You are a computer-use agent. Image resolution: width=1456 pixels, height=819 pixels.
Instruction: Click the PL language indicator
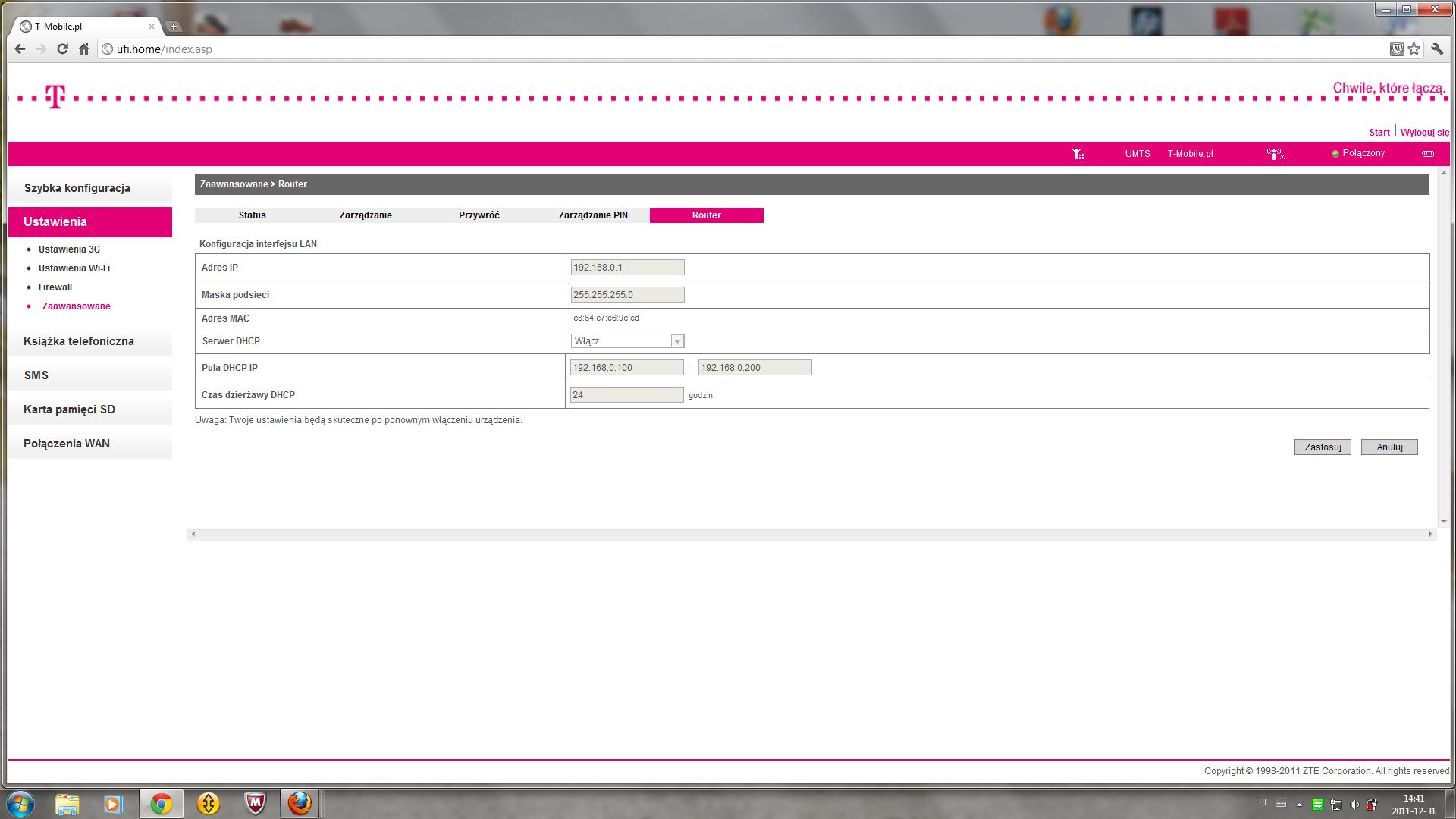coord(1263,802)
